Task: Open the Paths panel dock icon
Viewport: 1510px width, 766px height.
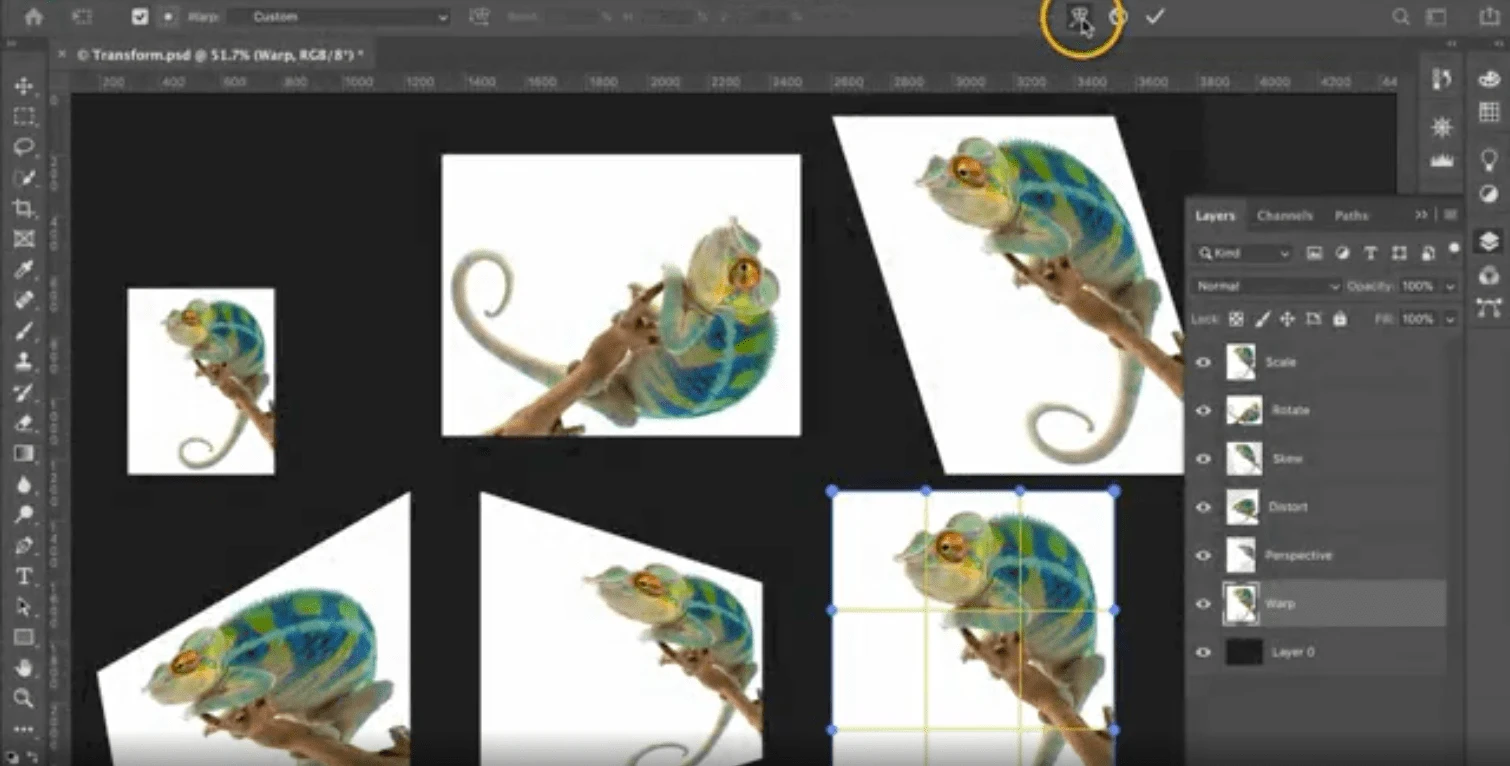Action: pyautogui.click(x=1489, y=308)
